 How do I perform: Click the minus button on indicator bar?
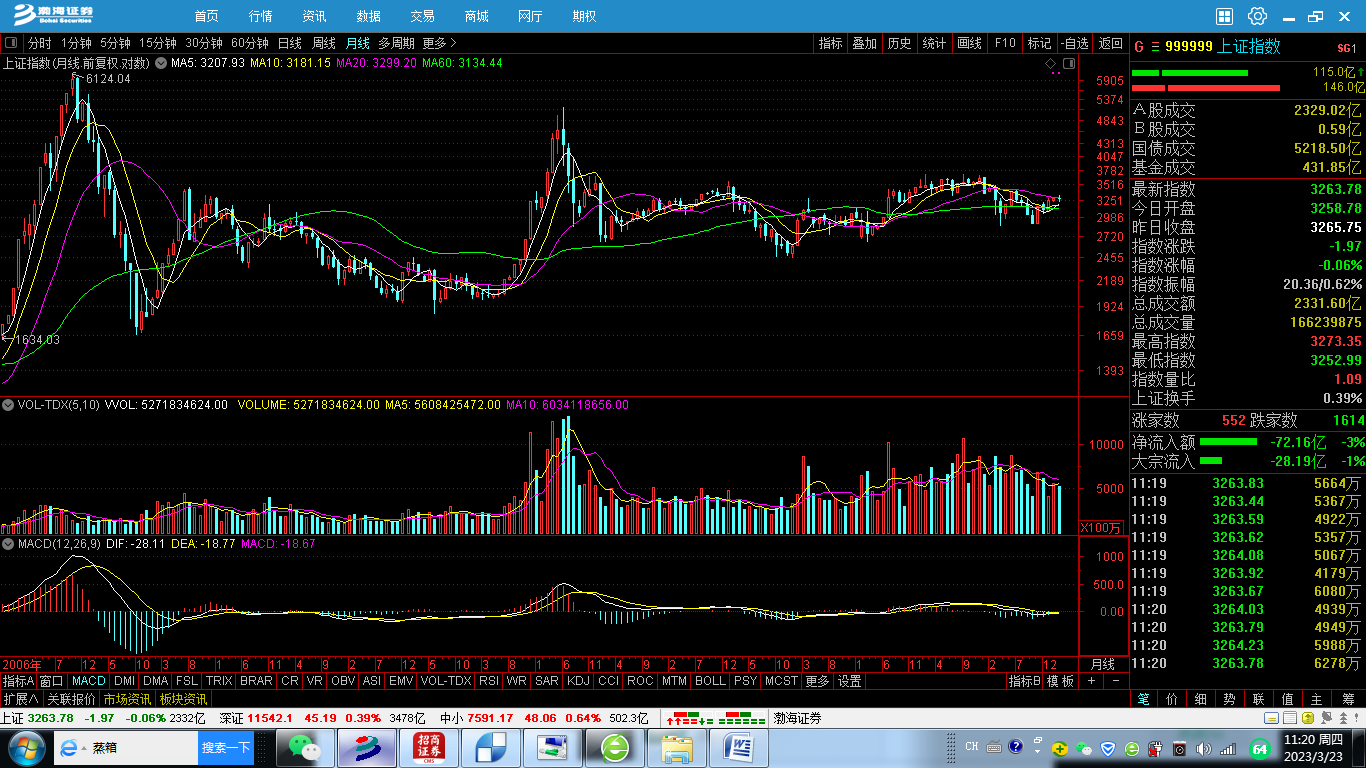[1118, 681]
